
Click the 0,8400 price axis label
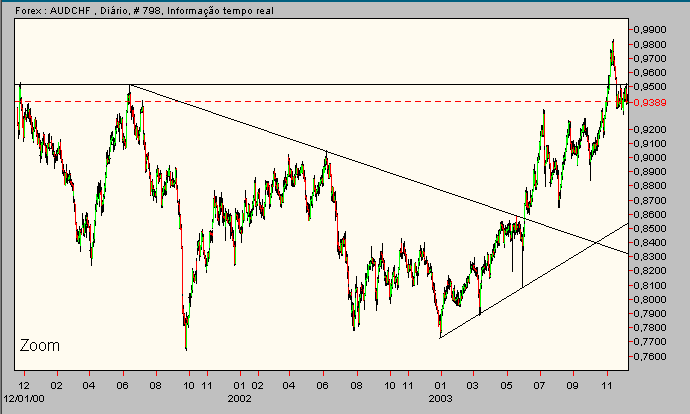[650, 243]
